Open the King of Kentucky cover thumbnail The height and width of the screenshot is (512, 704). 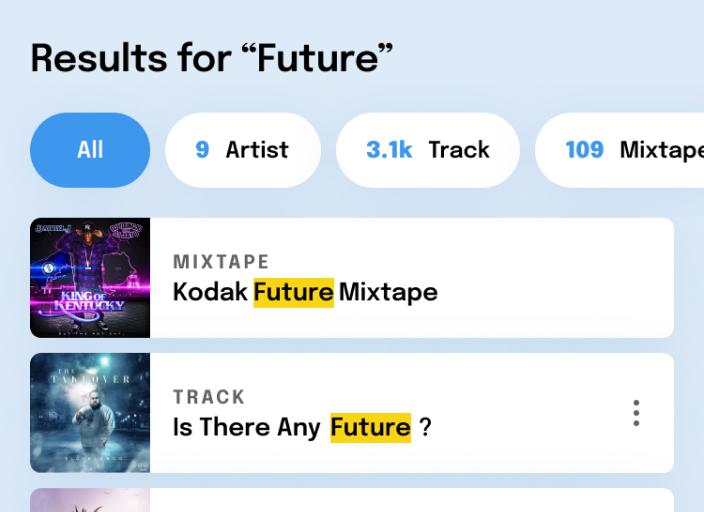(90, 278)
